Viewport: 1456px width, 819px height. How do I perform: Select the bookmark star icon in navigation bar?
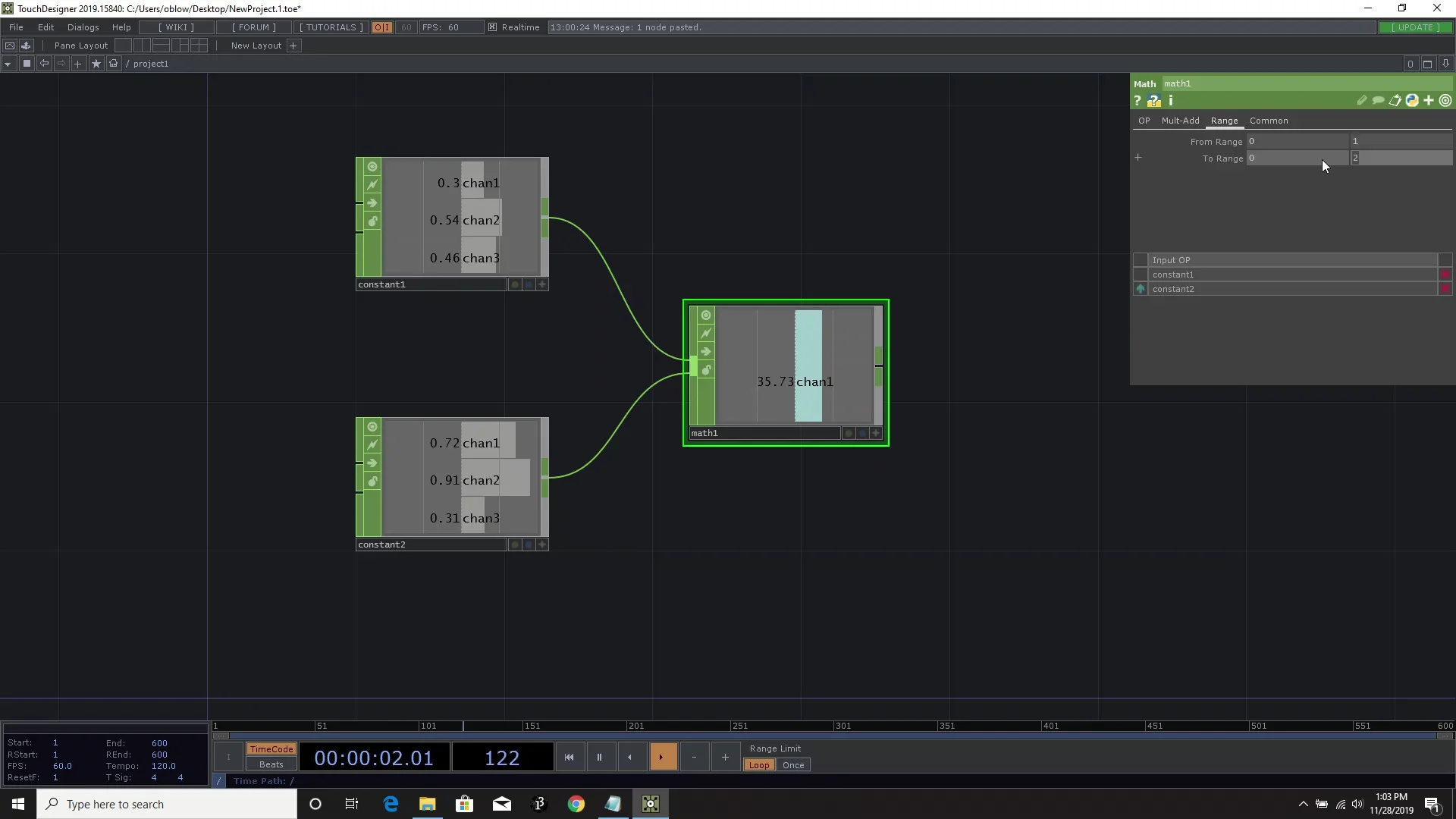click(96, 64)
